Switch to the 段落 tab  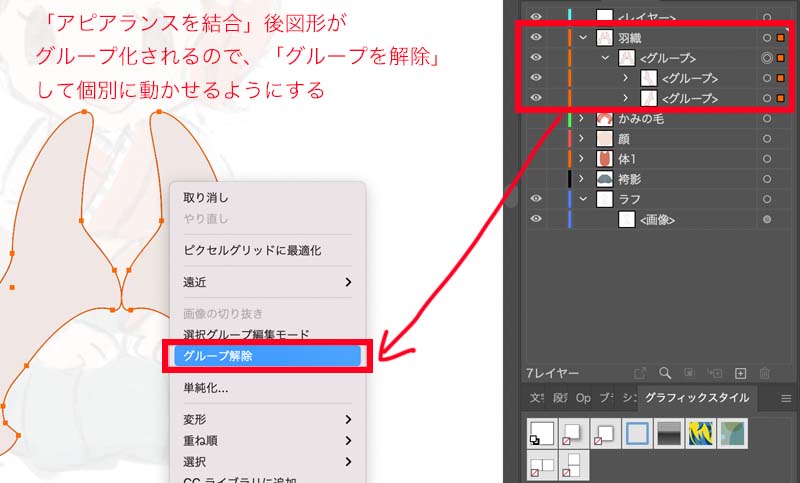pos(560,398)
